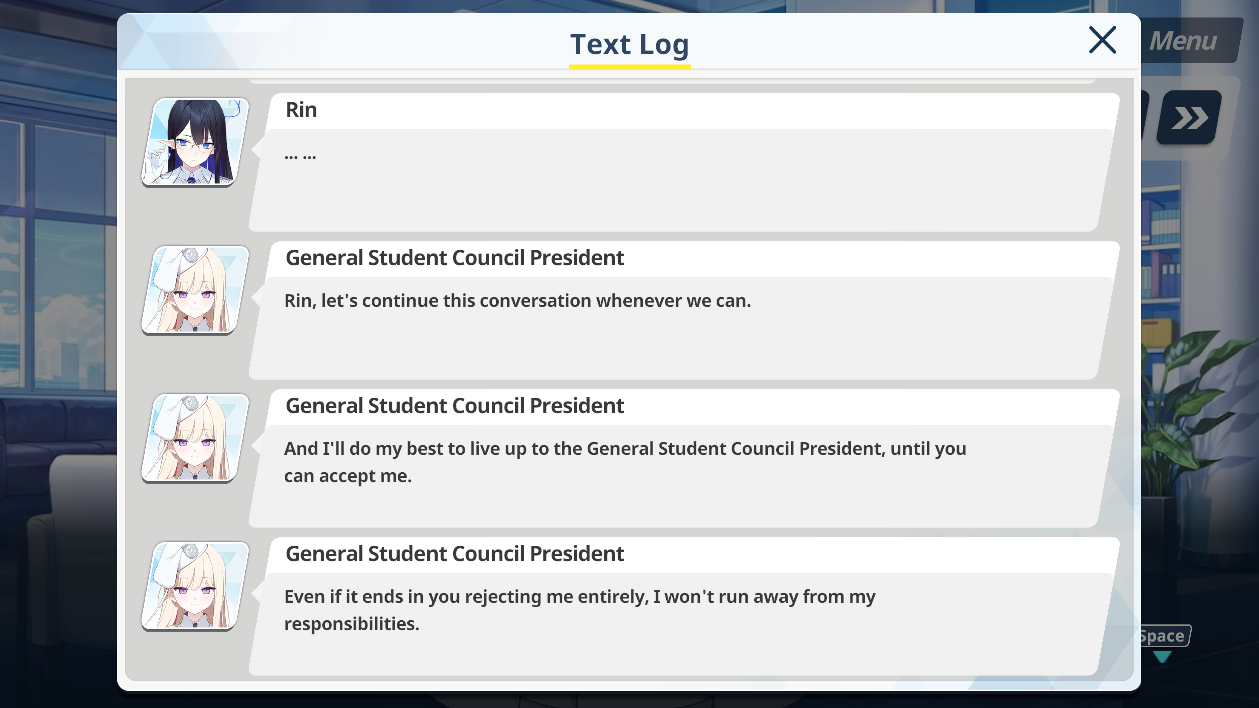
Task: Click the Space key prompt
Action: 1164,636
